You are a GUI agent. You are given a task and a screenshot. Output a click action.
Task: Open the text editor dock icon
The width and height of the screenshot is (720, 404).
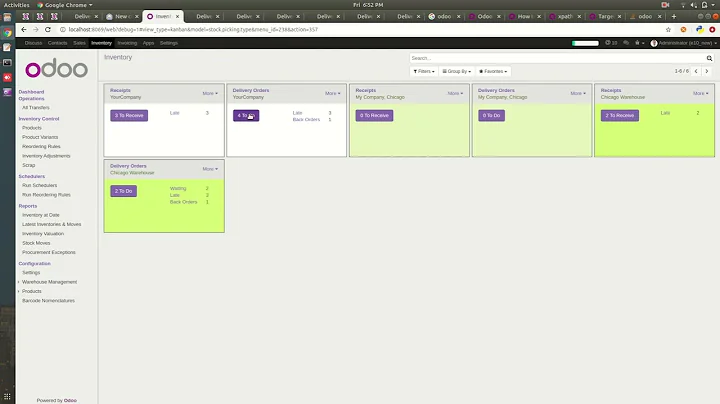click(x=7, y=47)
